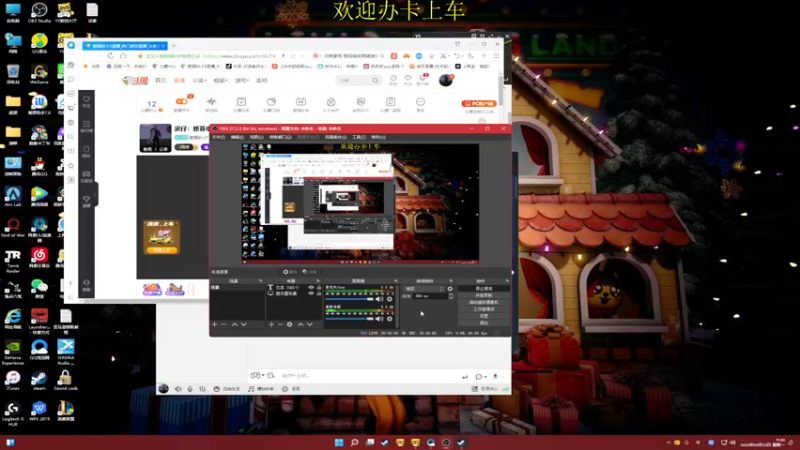Open the Video dropdown in Douyu navigation
Image resolution: width=800 pixels, height=450 pixels.
point(220,81)
